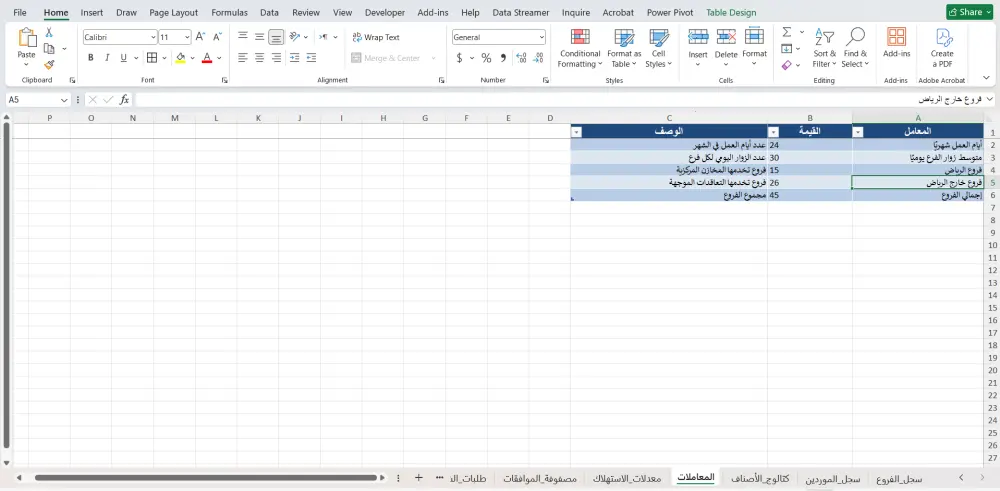
Task: Click the horizontal scrollbar thumb
Action: (x=206, y=478)
